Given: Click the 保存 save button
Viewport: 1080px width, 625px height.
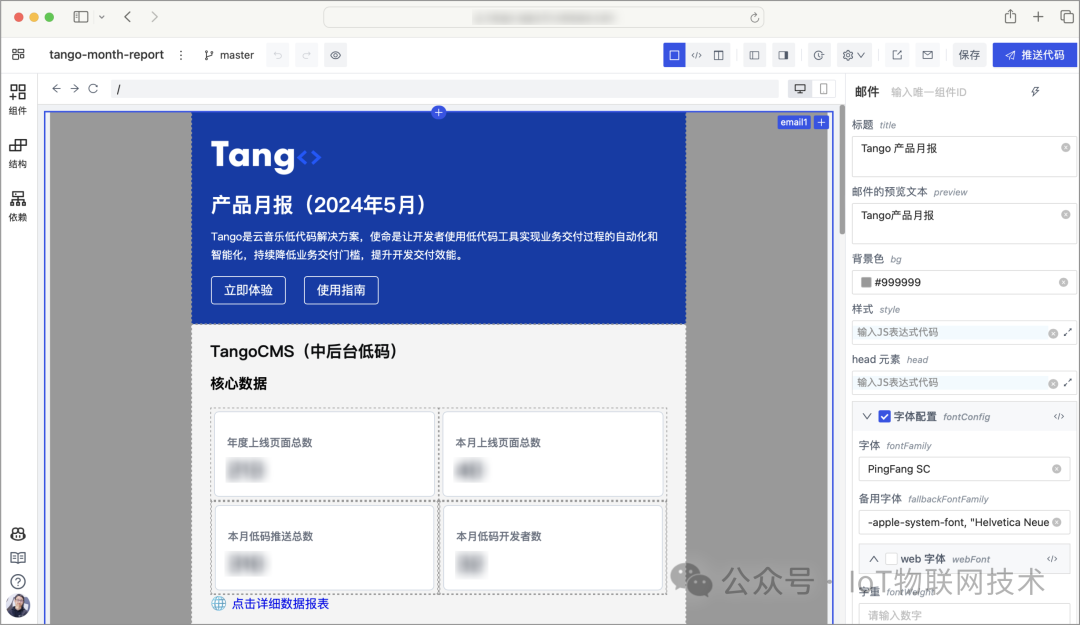Looking at the screenshot, I should (969, 55).
